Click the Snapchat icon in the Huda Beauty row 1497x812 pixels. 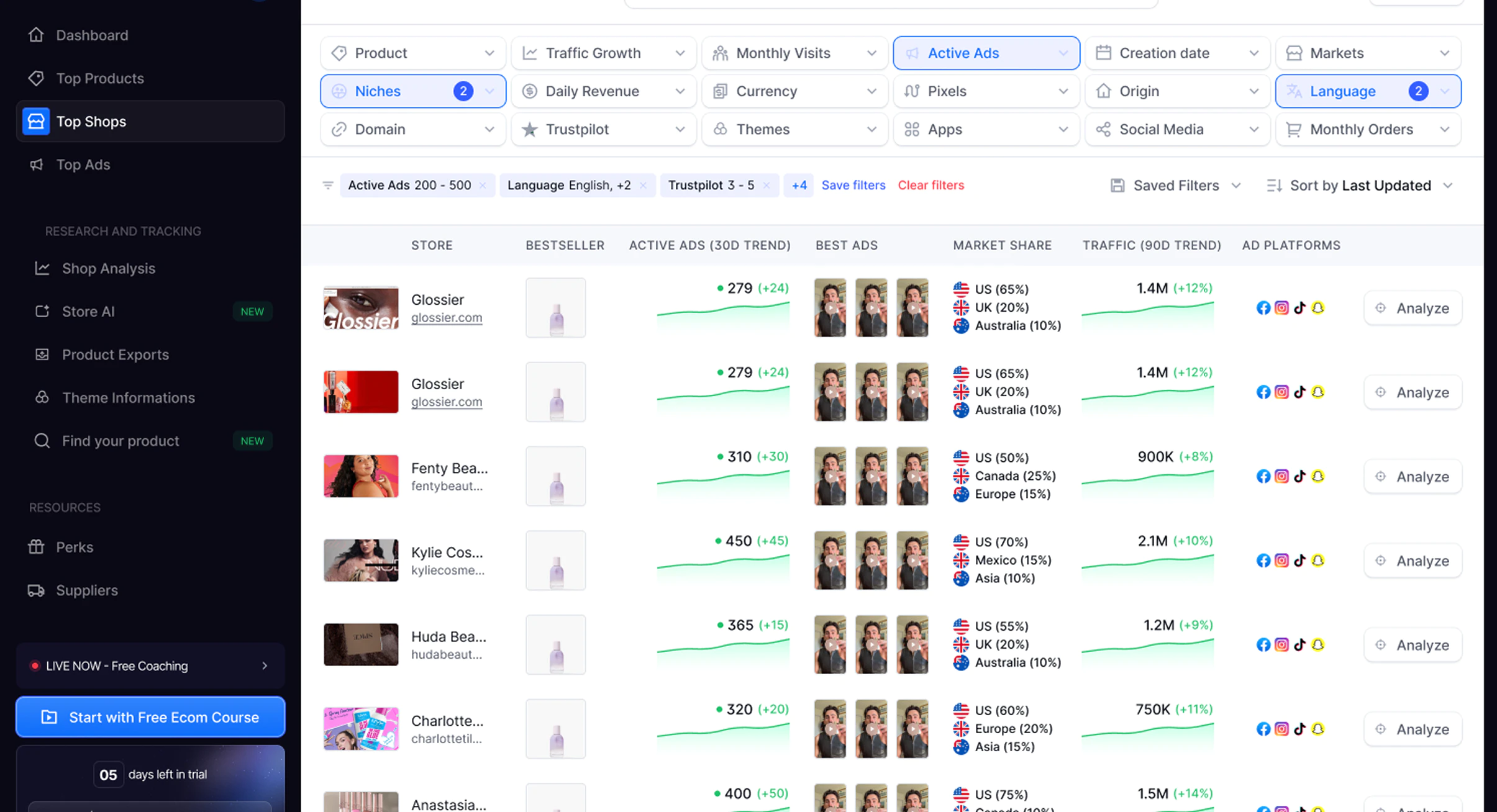click(1317, 644)
